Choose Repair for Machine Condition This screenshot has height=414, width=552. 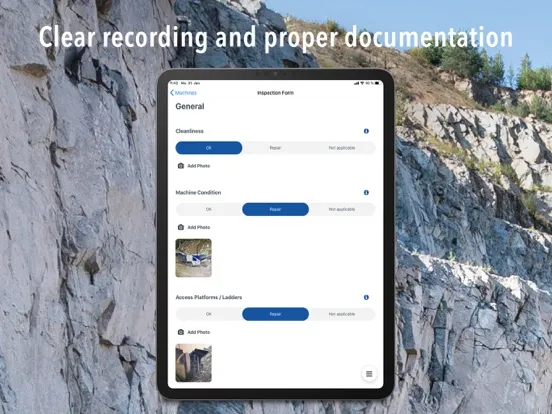275,209
